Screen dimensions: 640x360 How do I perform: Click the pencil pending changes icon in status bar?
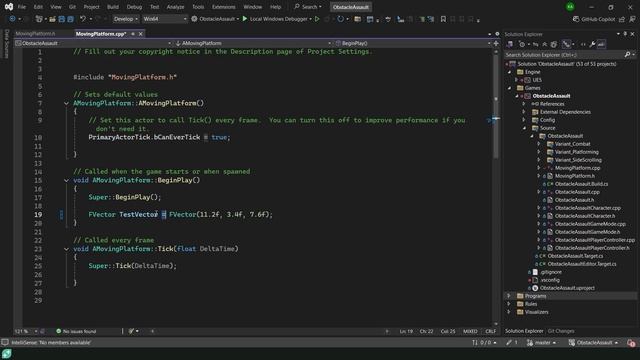pos(509,342)
